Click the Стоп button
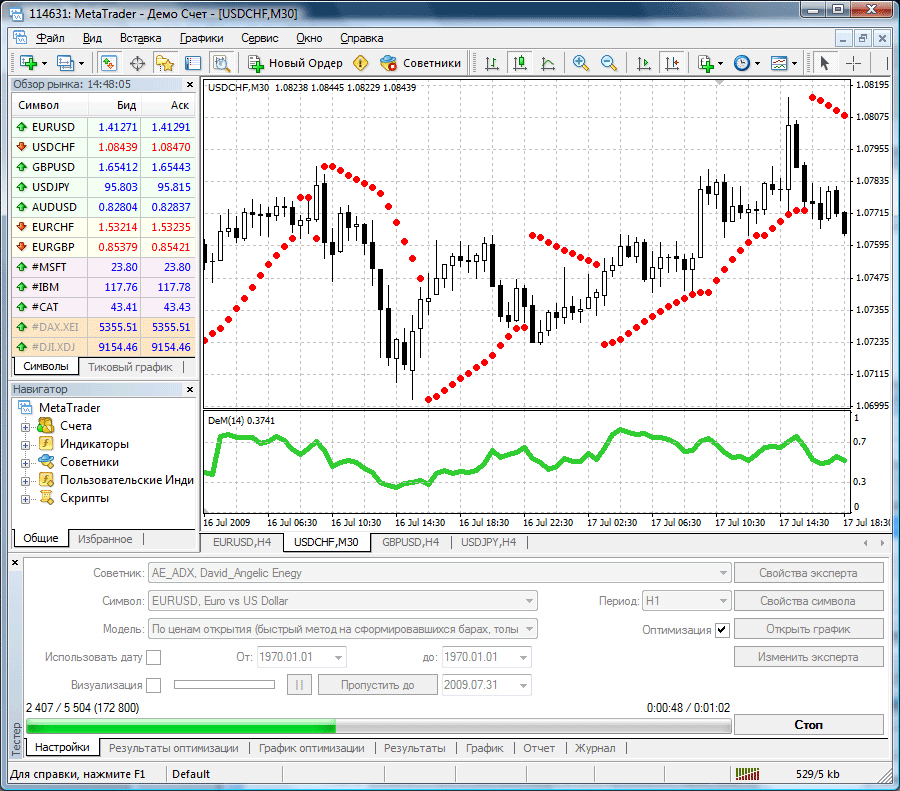 (808, 724)
